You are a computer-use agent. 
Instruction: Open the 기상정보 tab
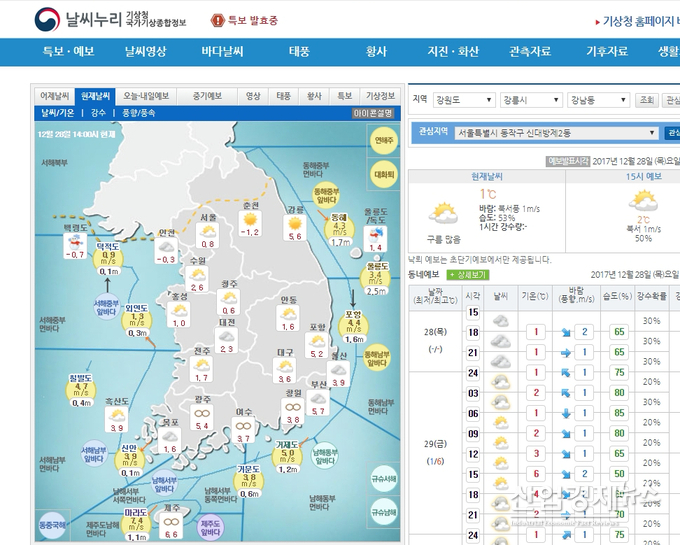tap(380, 96)
